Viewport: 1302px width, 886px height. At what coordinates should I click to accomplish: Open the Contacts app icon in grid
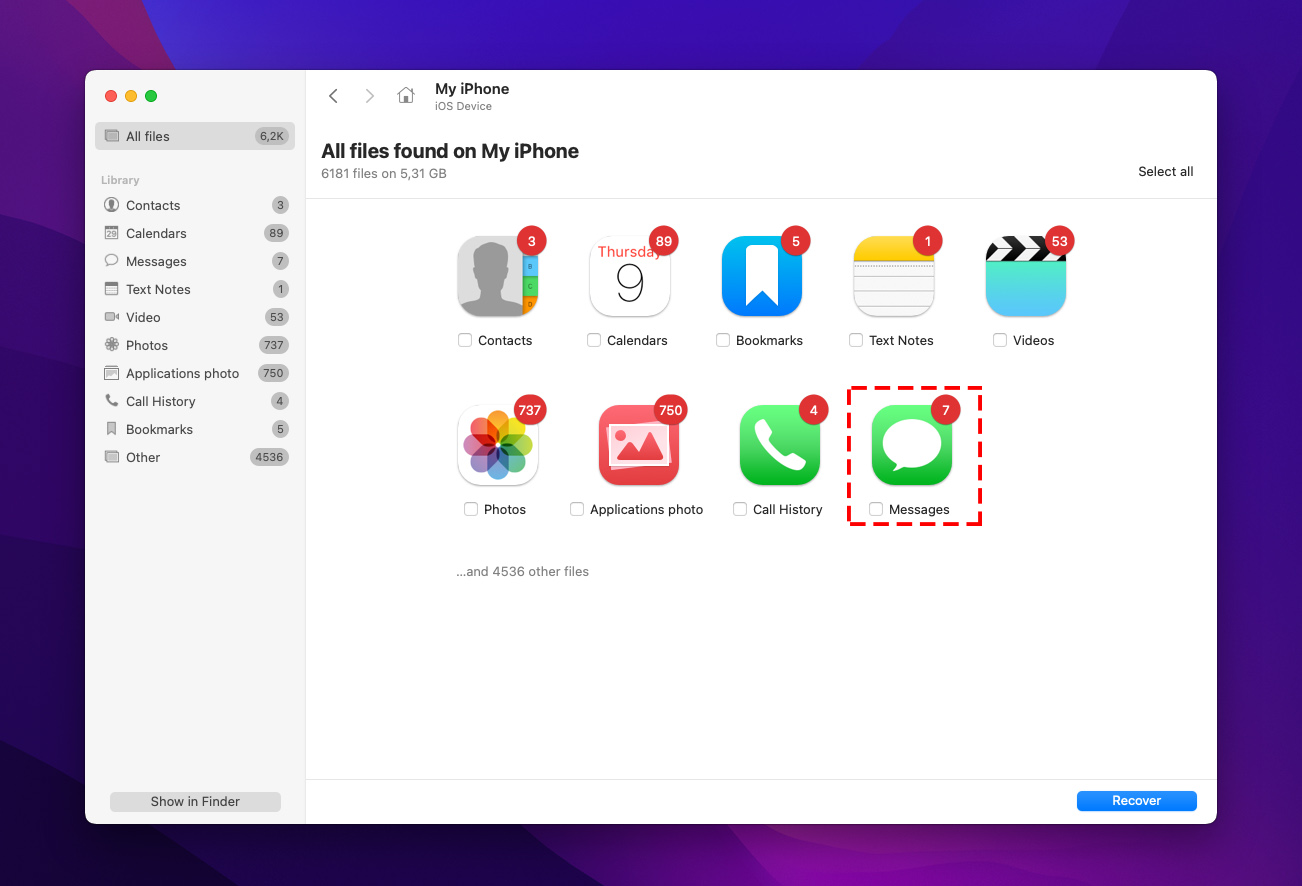498,277
